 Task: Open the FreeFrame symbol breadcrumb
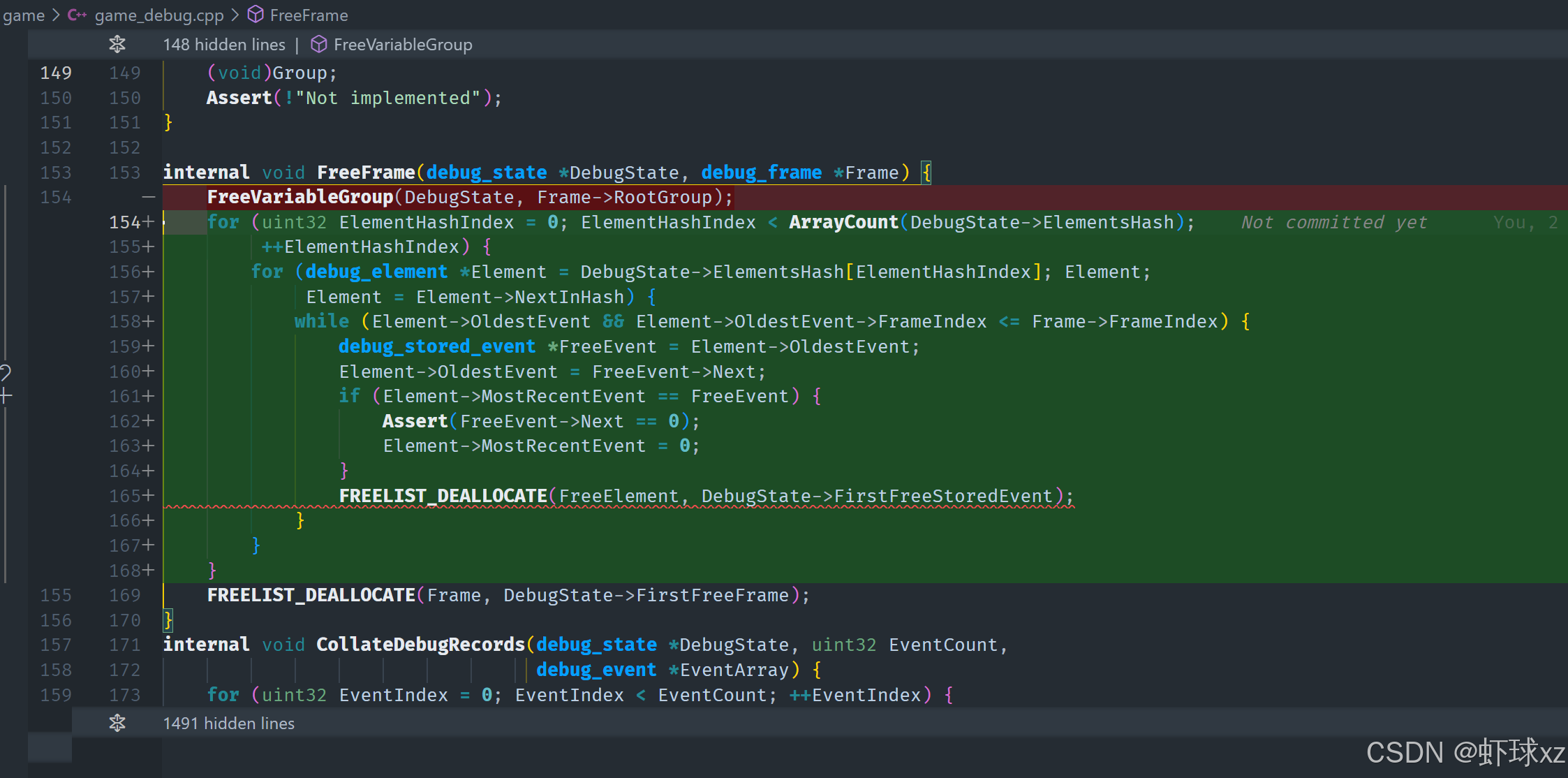tap(309, 15)
